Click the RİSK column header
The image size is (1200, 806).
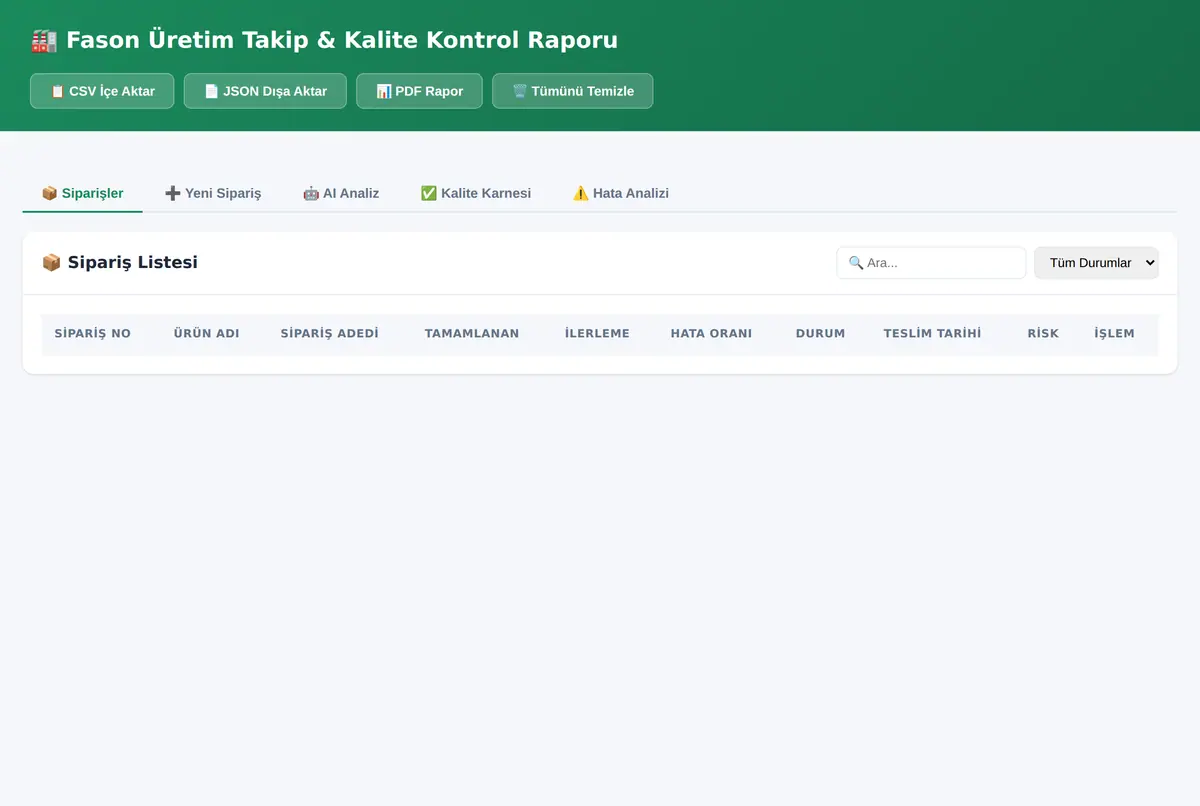(1043, 333)
